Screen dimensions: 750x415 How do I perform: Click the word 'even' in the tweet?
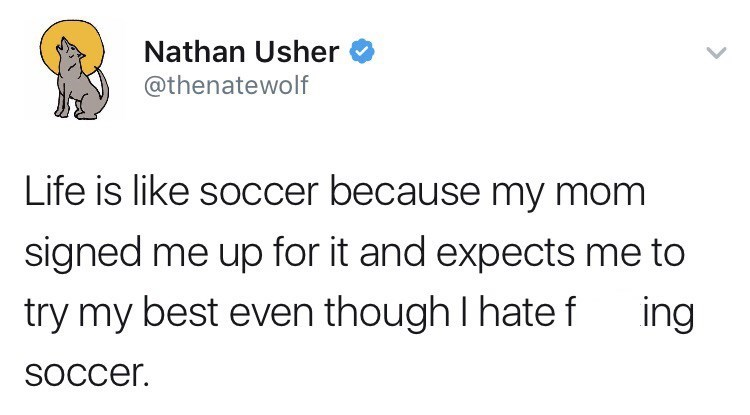pyautogui.click(x=271, y=315)
